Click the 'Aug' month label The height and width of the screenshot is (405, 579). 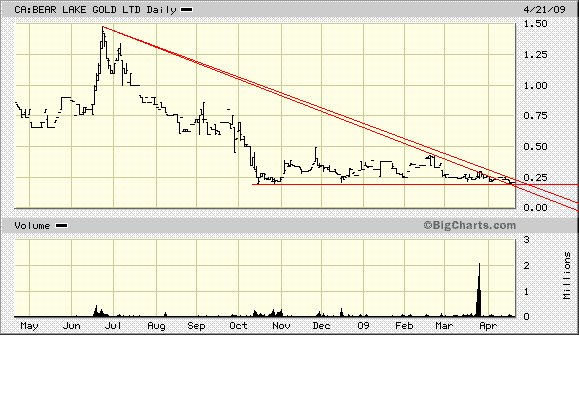pyautogui.click(x=156, y=326)
